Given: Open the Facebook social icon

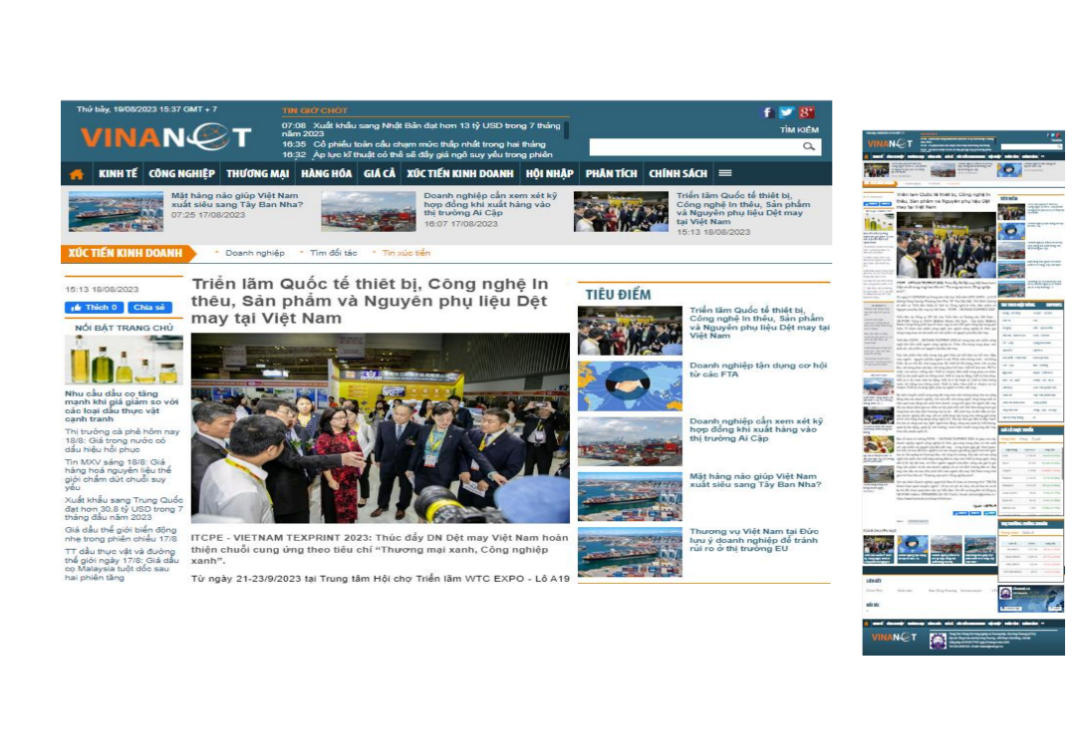Looking at the screenshot, I should 768,113.
